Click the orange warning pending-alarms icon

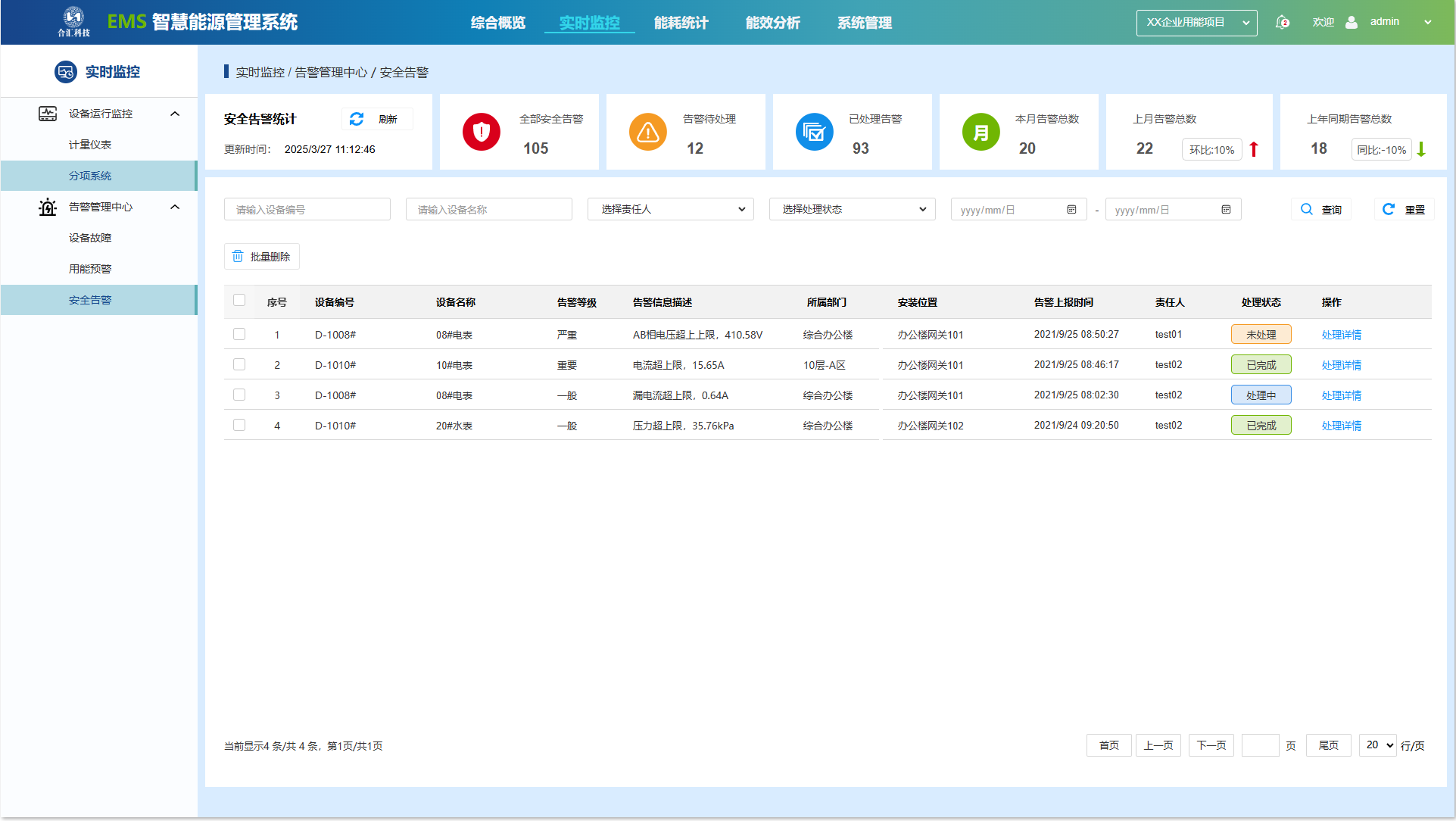pyautogui.click(x=647, y=133)
